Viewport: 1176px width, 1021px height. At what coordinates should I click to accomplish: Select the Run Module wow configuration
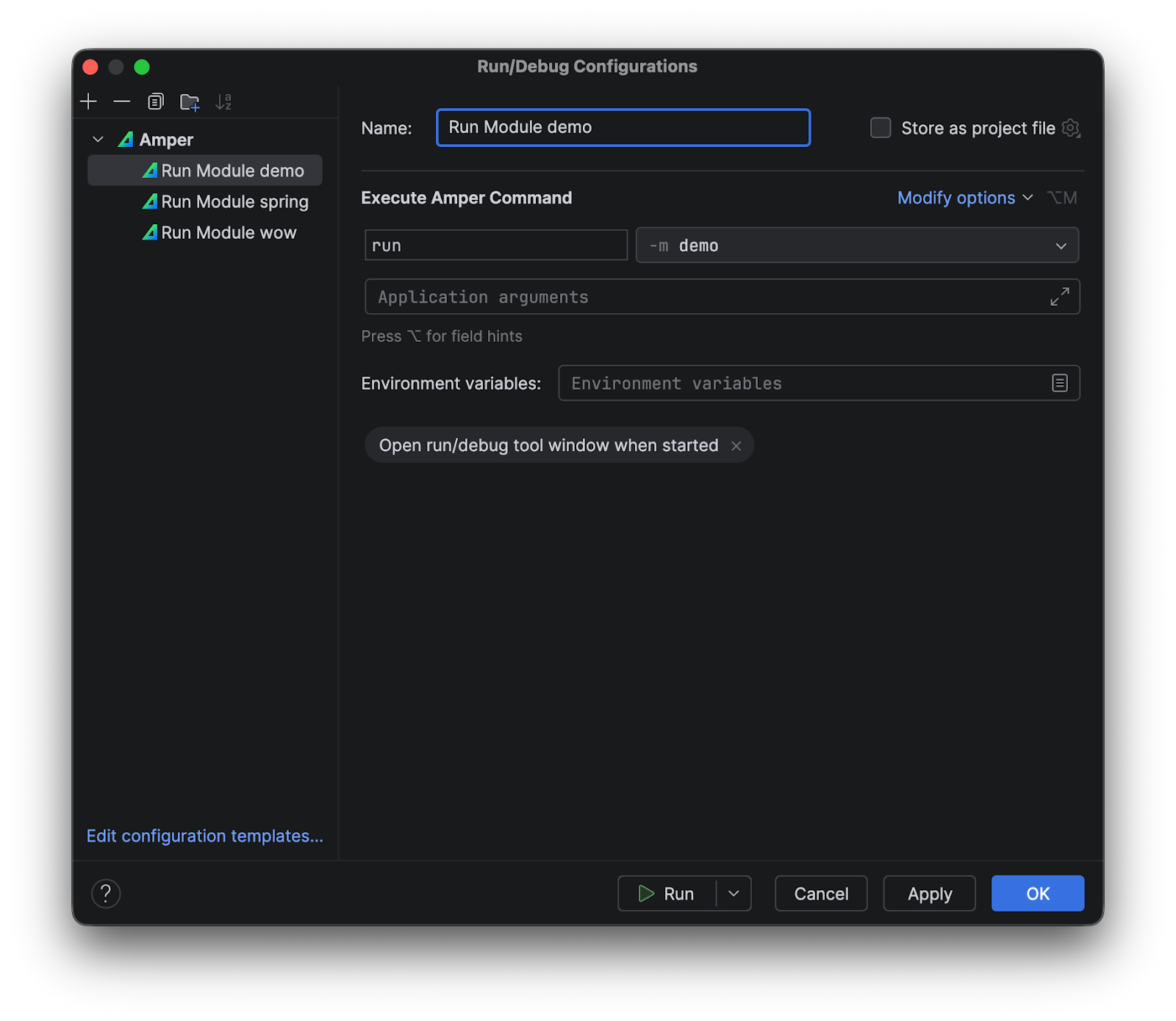coord(229,232)
